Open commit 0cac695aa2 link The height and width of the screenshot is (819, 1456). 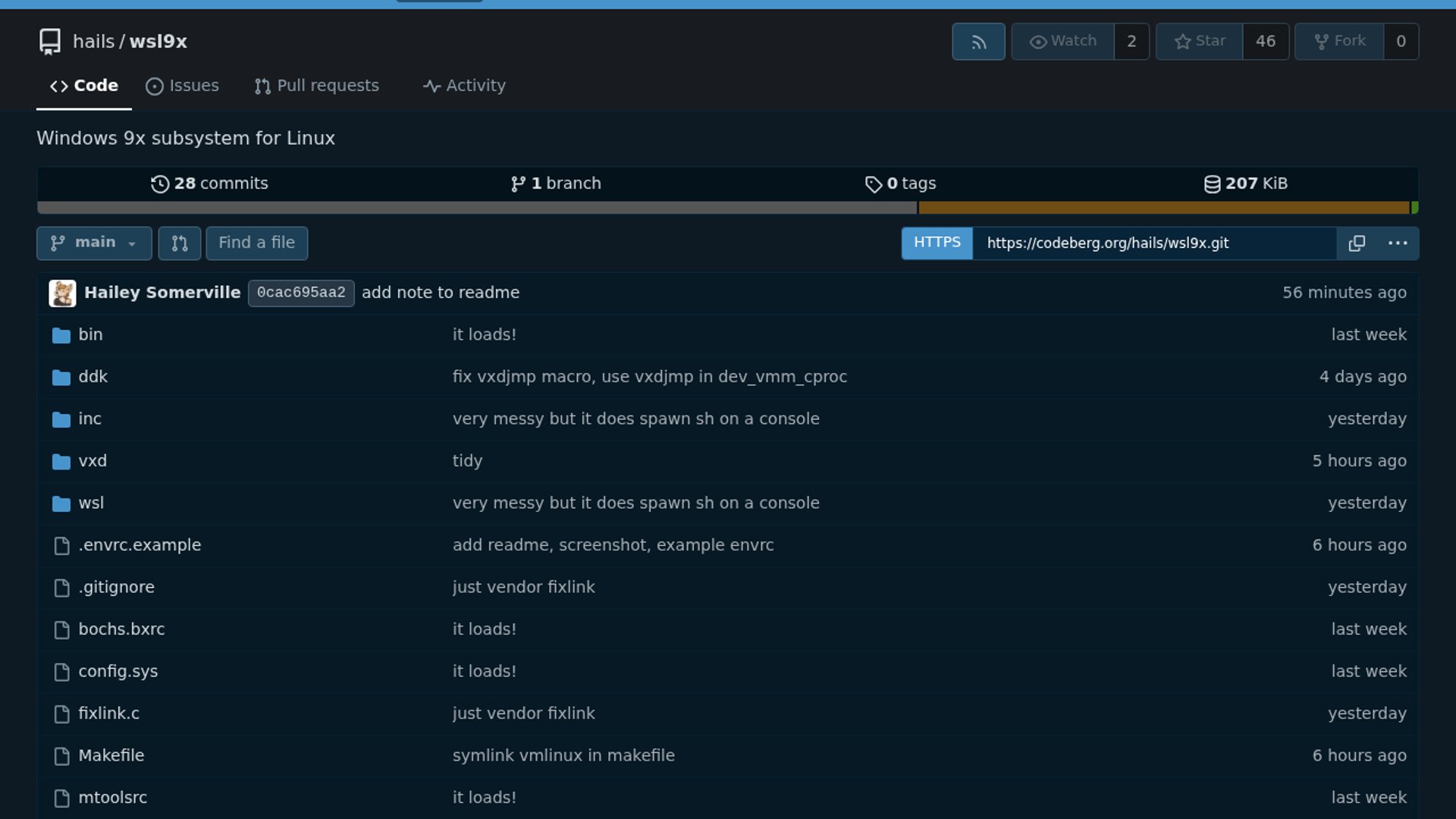click(301, 293)
